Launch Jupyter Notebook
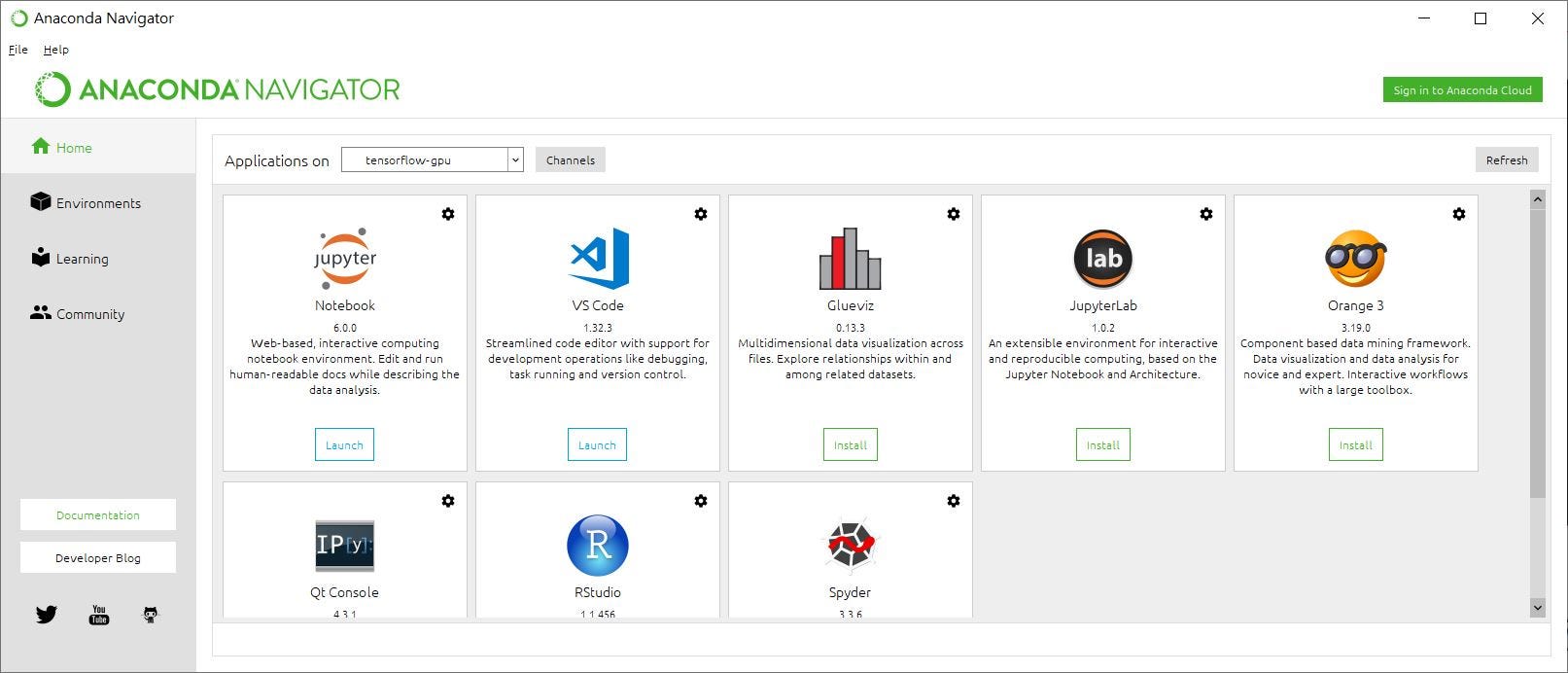This screenshot has height=673, width=1568. coord(344,444)
